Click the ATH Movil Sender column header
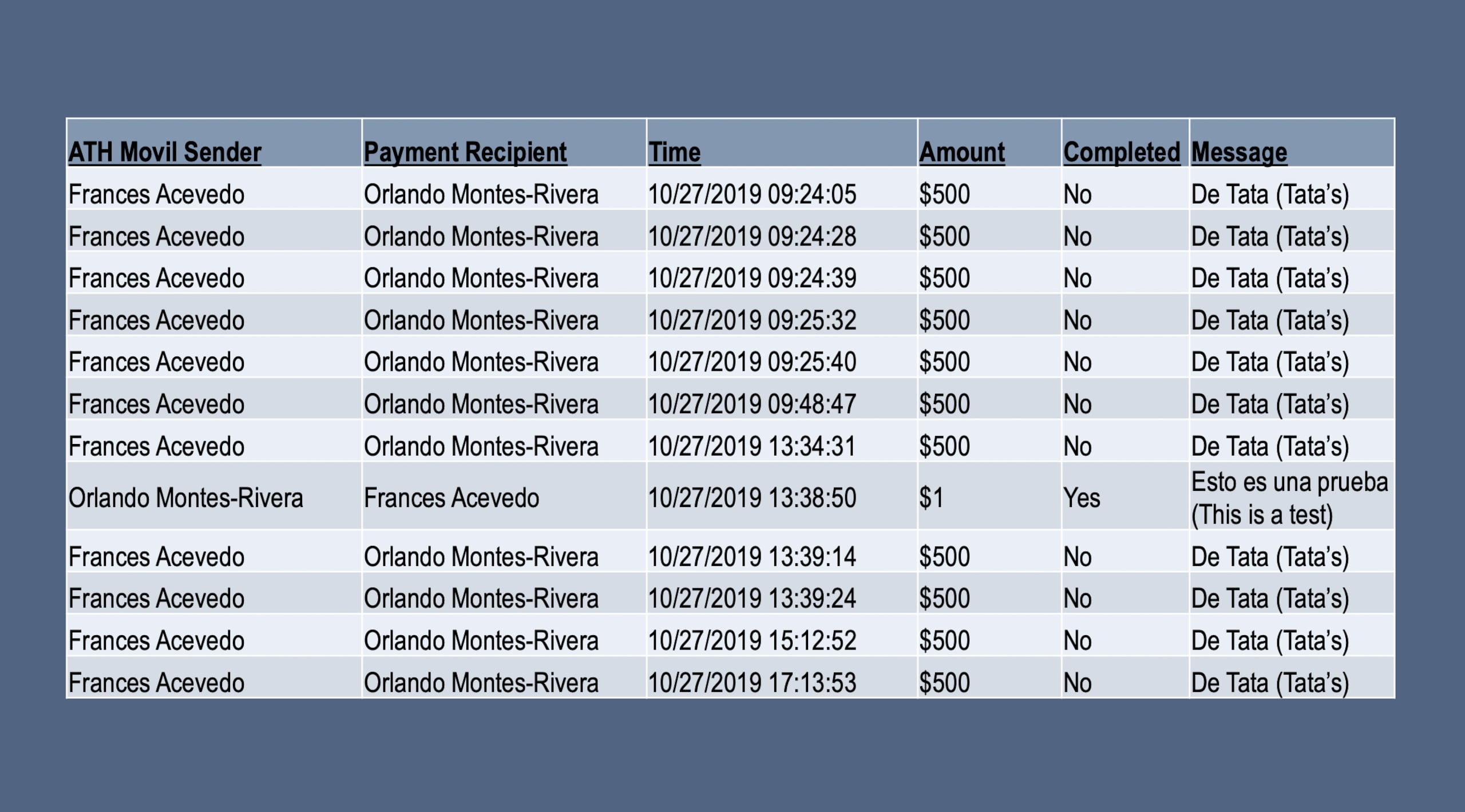 165,152
